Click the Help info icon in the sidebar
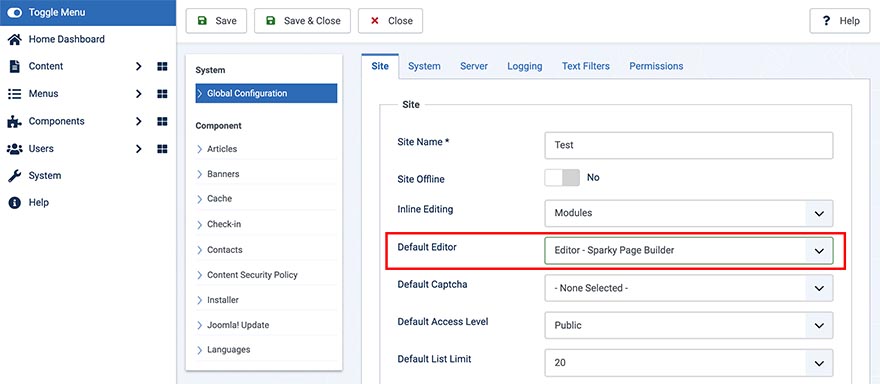Viewport: 880px width, 384px height. tap(15, 203)
